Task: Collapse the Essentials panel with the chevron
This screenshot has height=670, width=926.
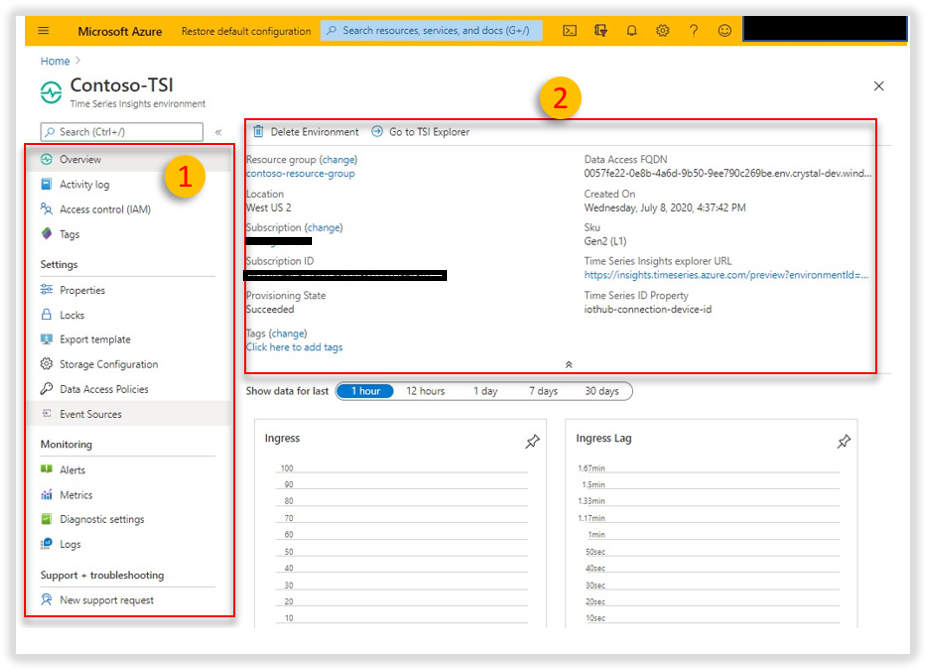Action: click(x=568, y=364)
